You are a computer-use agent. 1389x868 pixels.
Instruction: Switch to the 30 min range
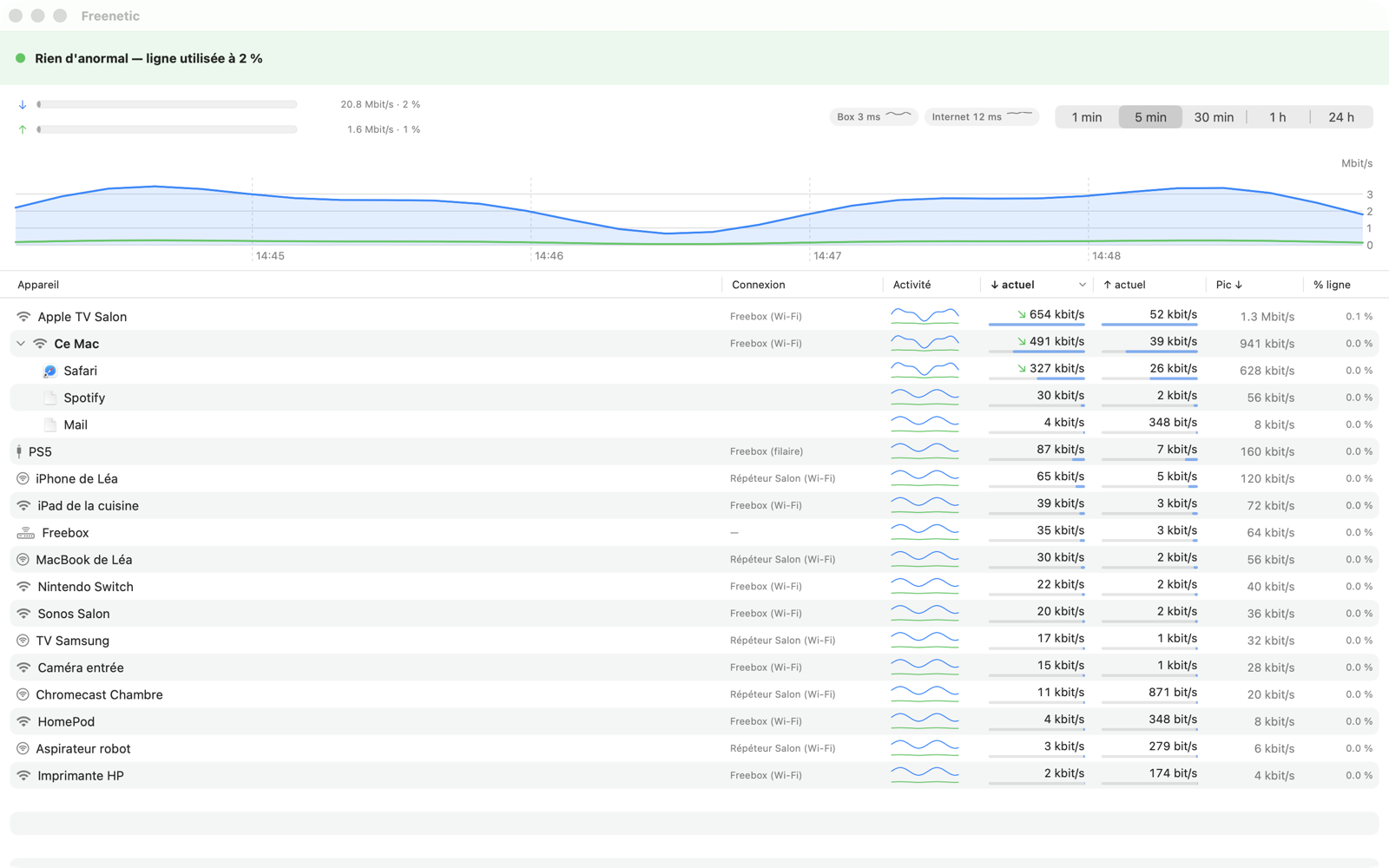pyautogui.click(x=1214, y=117)
